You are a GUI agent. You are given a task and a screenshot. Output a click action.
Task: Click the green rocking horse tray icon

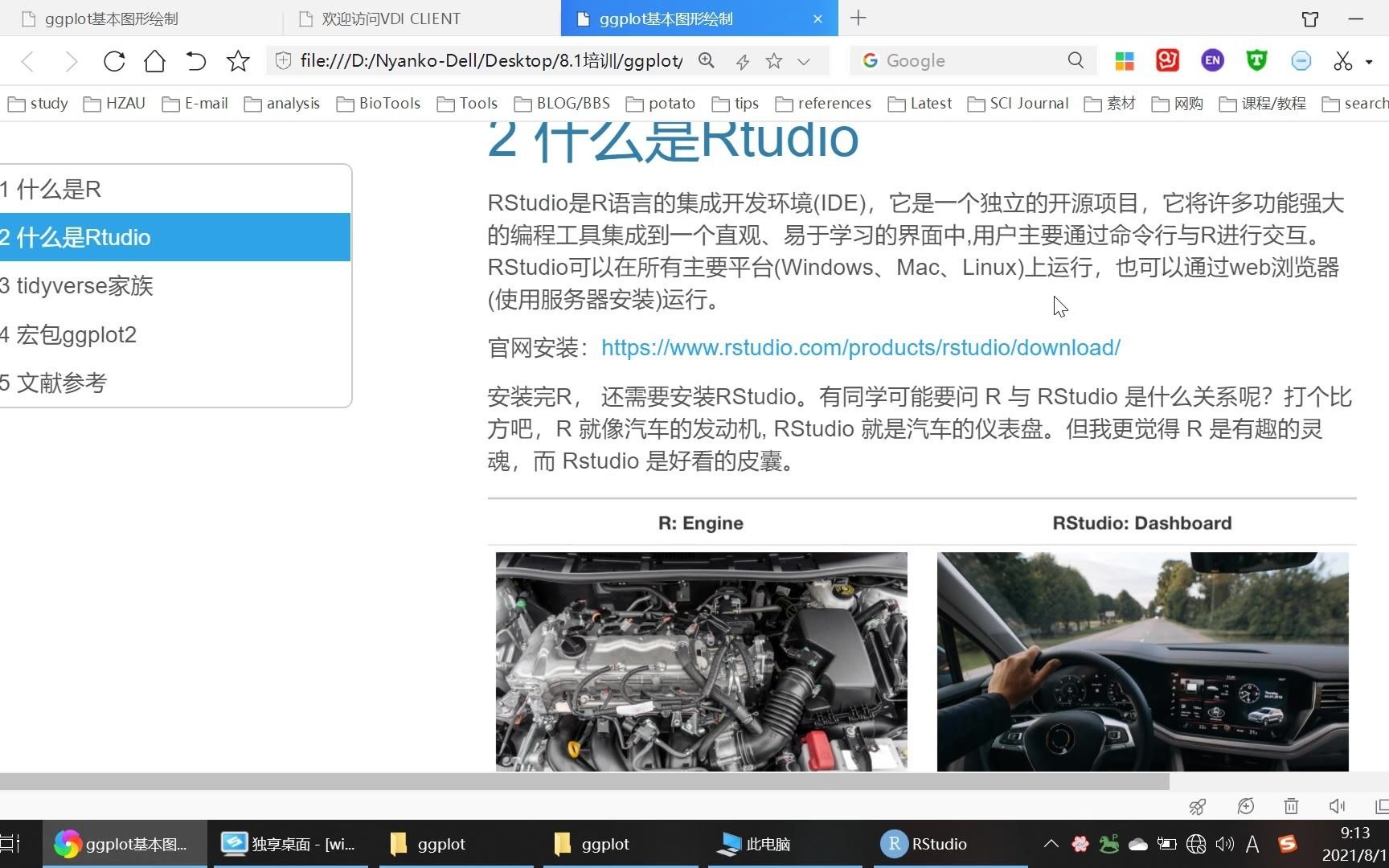coord(1109,844)
